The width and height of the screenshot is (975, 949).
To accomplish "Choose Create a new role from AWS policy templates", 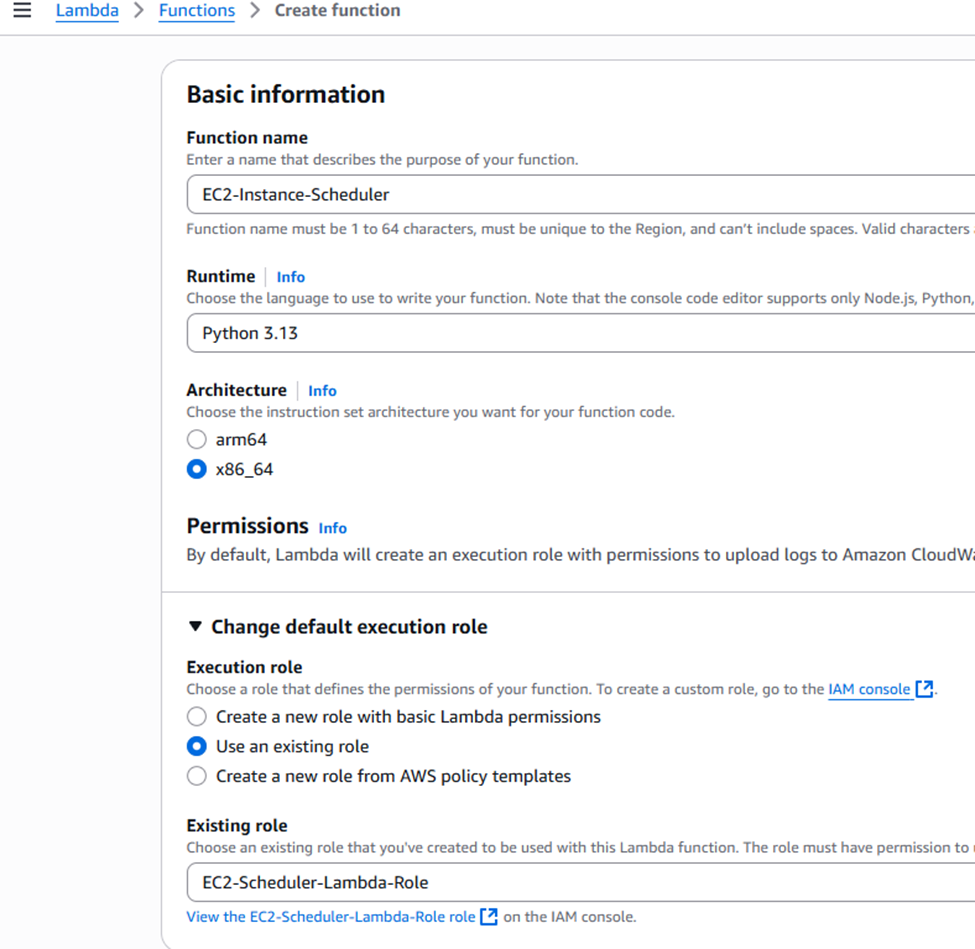I will coord(196,776).
